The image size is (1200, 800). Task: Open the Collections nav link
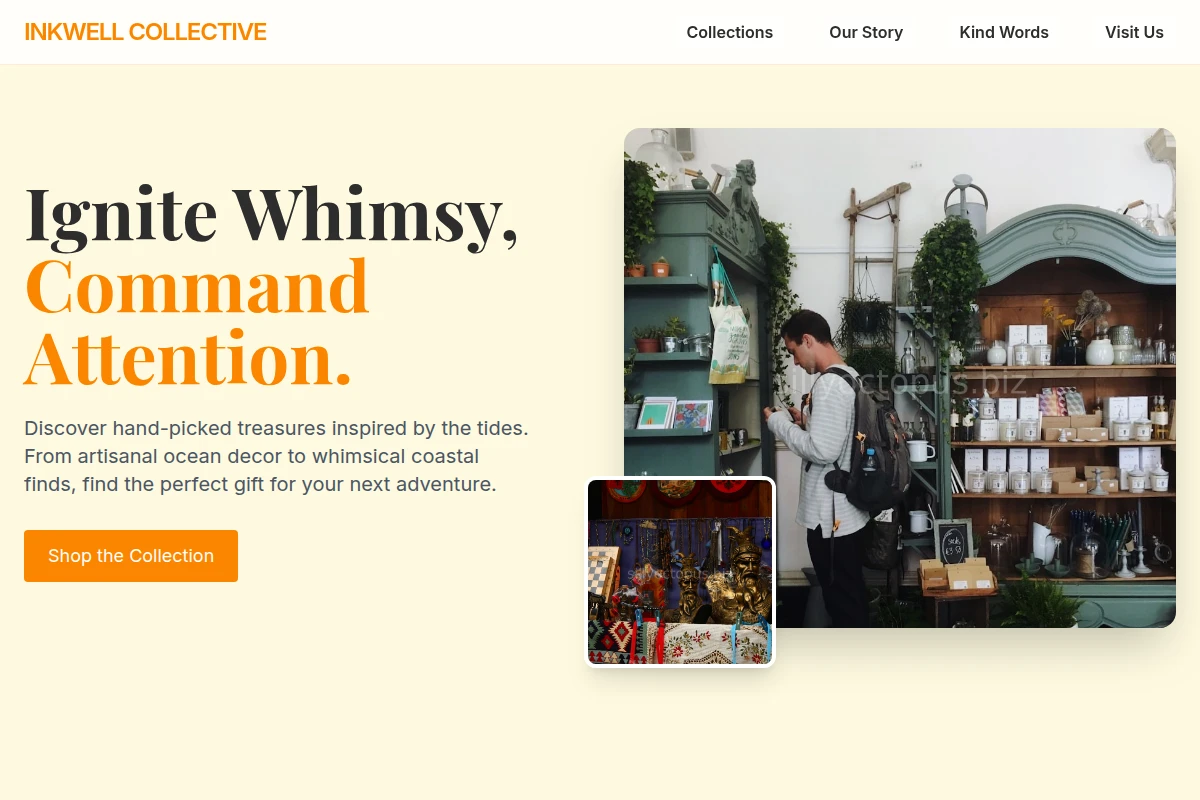point(729,32)
